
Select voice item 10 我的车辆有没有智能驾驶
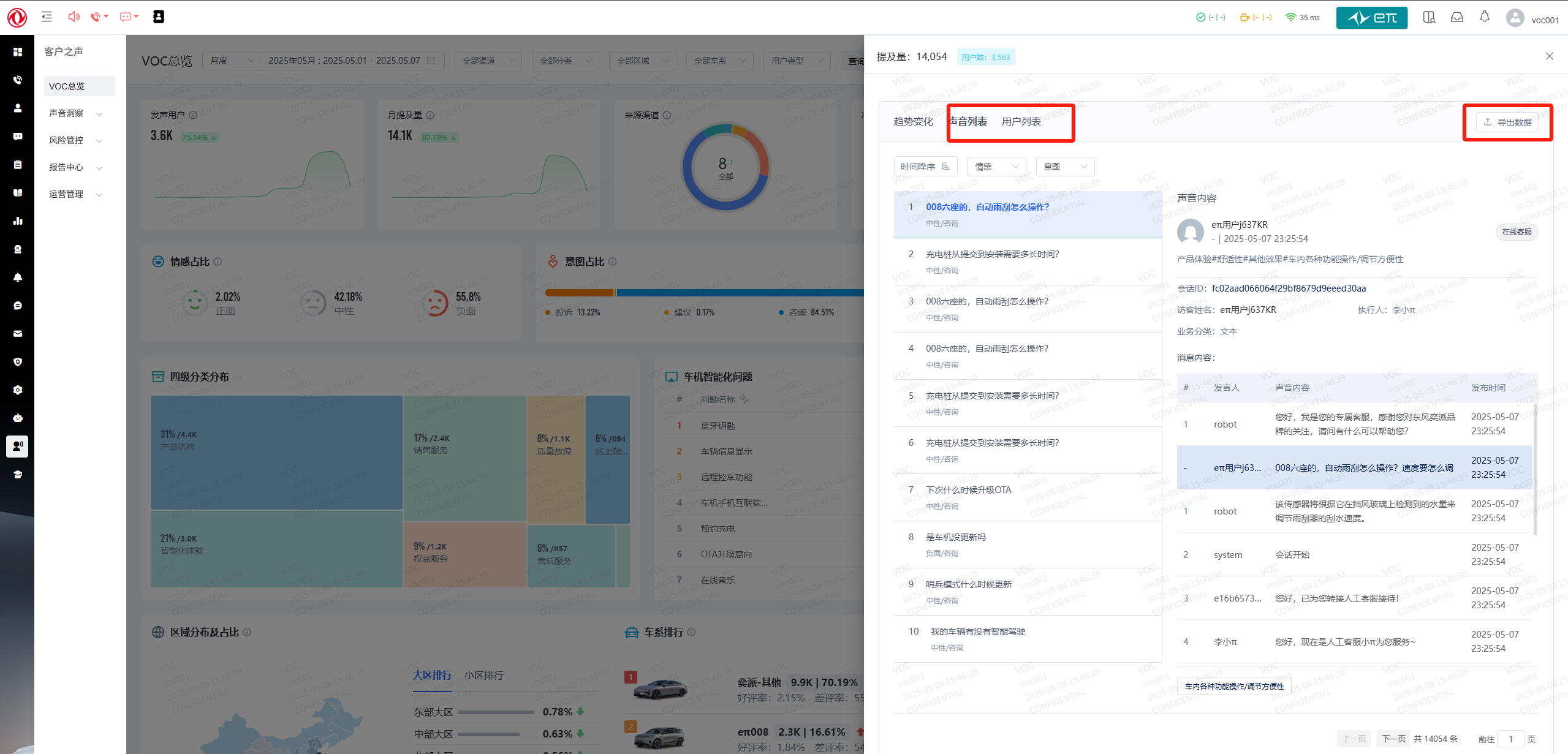1028,639
